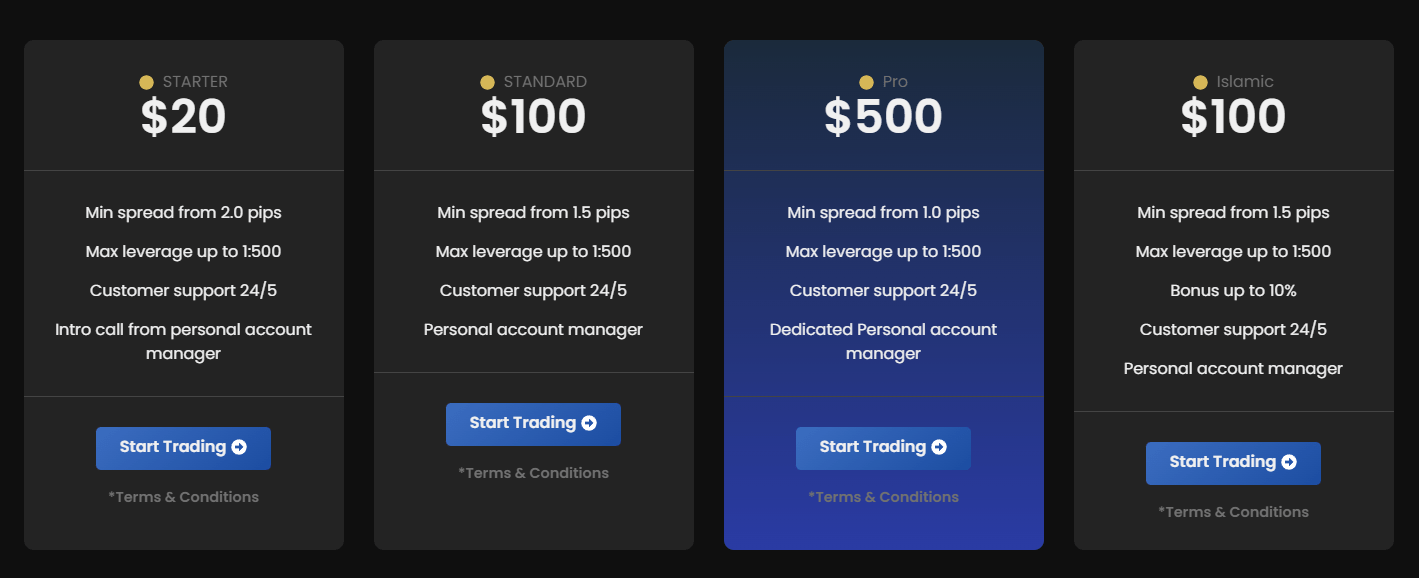Click the yellow dot beside STARTER label
Screen dimensions: 1419x578
pyautogui.click(x=146, y=82)
